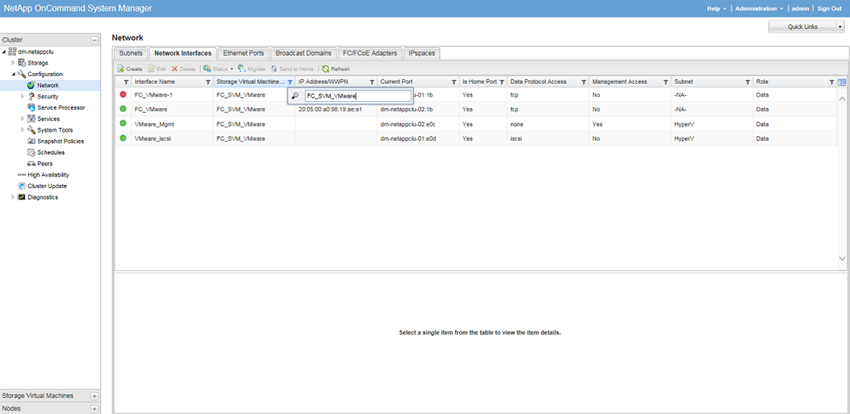Expand the Diagnostics tree node
The image size is (850, 414).
13,197
